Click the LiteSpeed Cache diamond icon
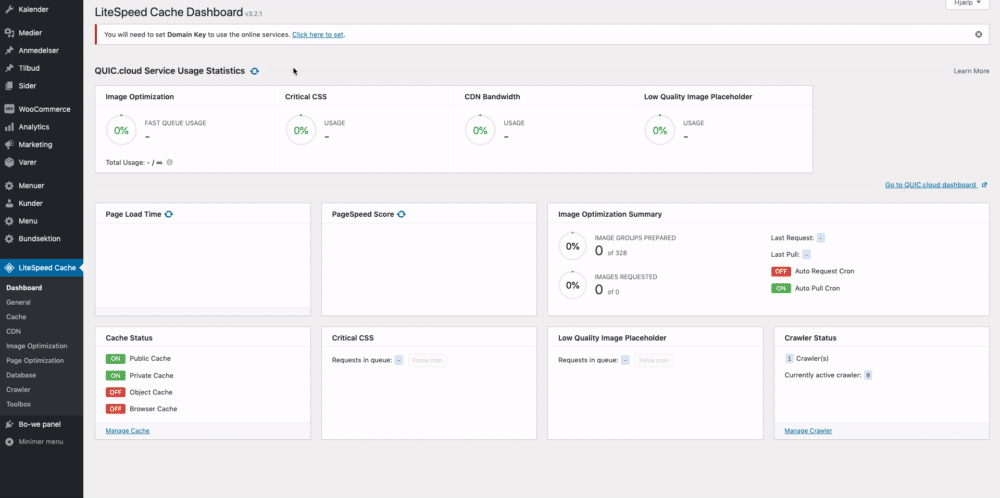The width and height of the screenshot is (1000, 498). click(x=9, y=268)
